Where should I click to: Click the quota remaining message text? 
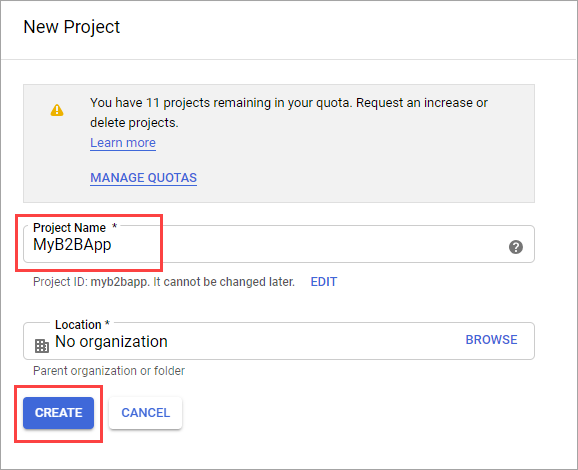(289, 112)
